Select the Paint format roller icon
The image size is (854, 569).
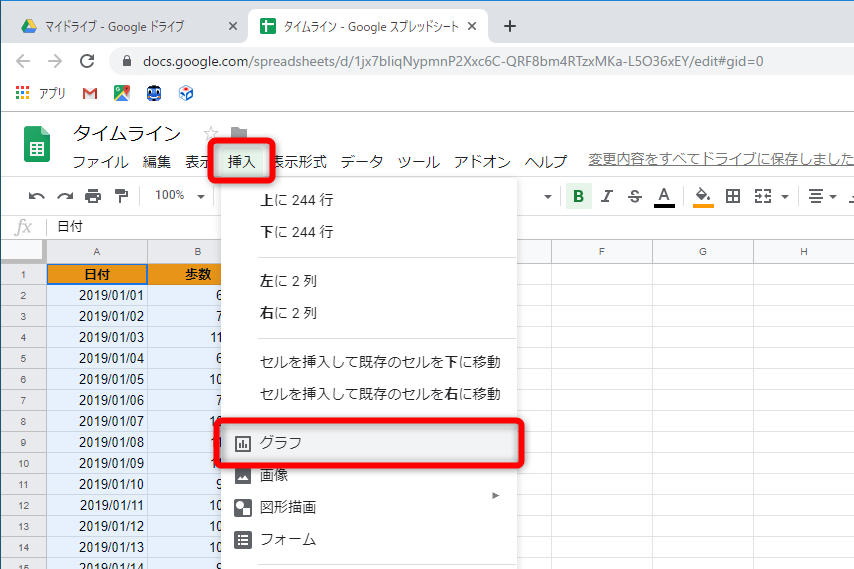point(121,195)
